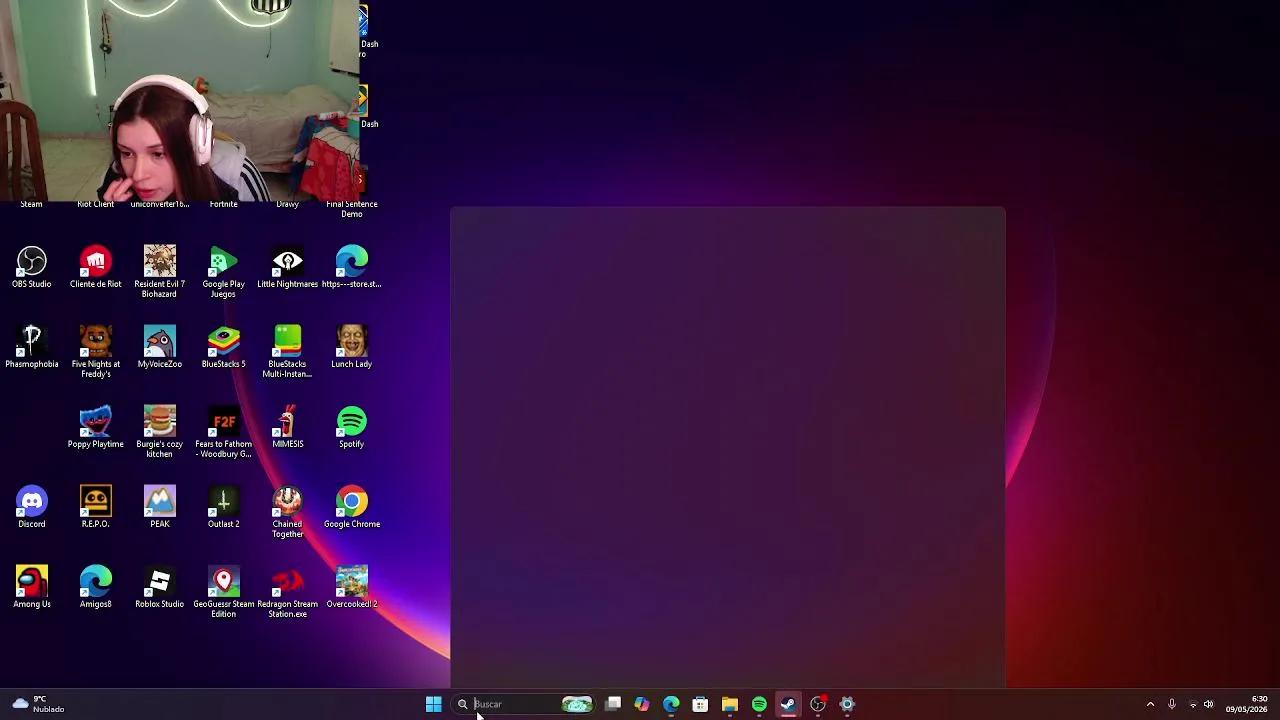The width and height of the screenshot is (1280, 720).
Task: Switch to OBS Studio in the taskbar
Action: point(818,704)
